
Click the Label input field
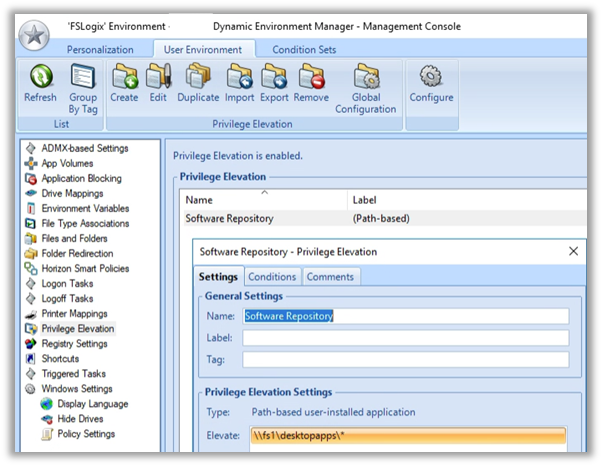405,338
